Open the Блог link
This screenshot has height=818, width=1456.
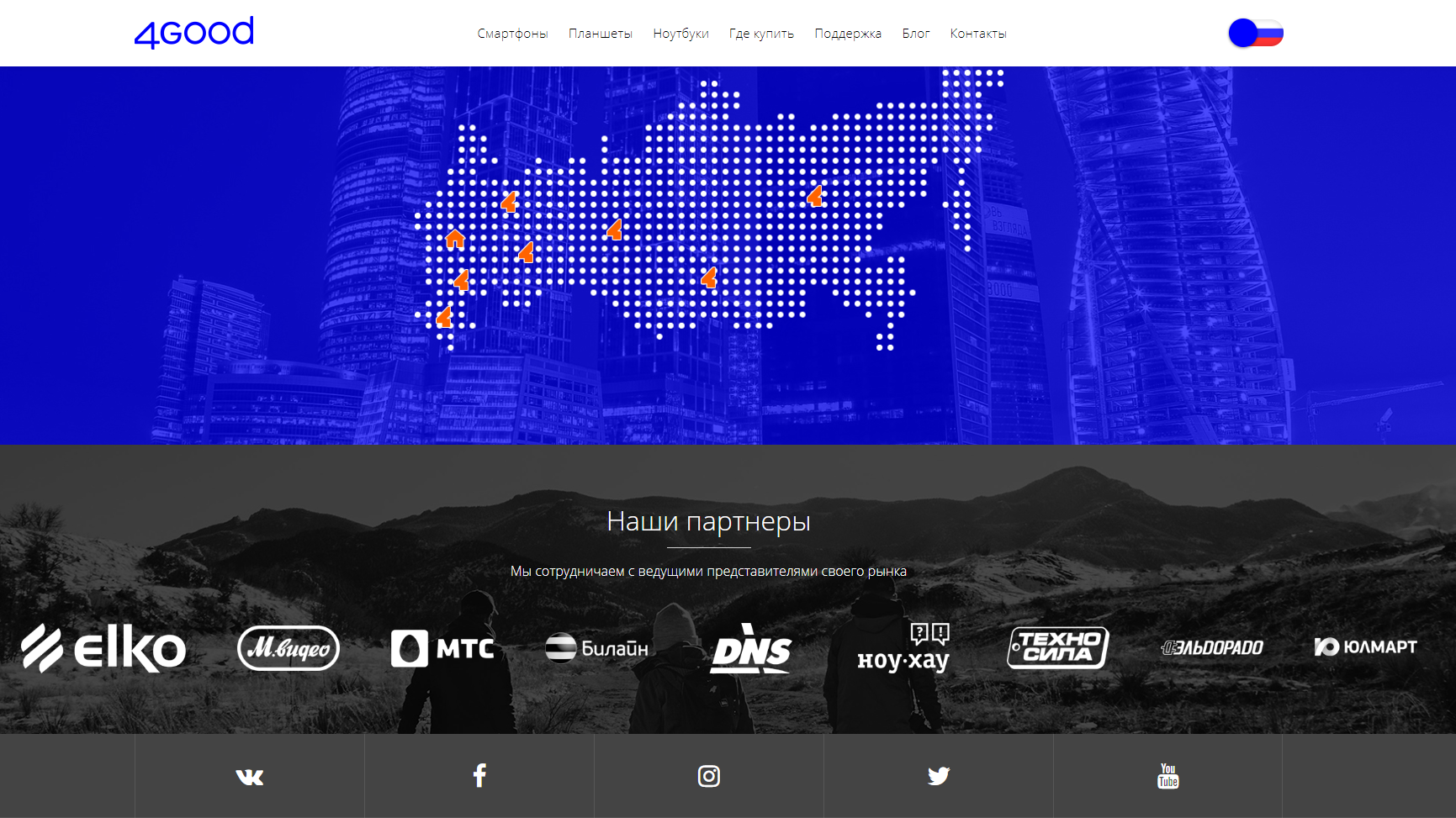(x=916, y=34)
